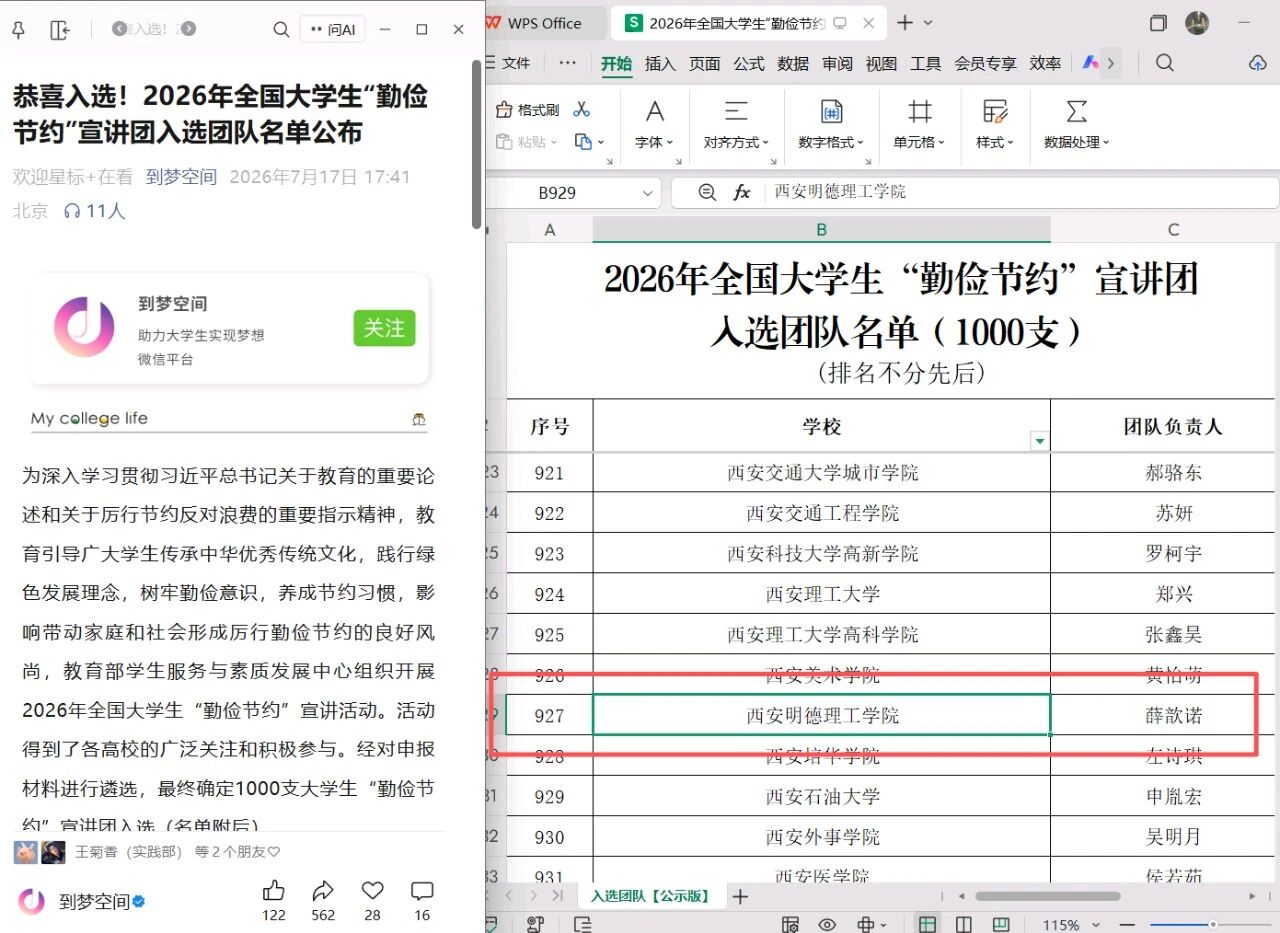Screen dimensions: 1280x933
Task: Add a new sheet with plus button
Action: (x=740, y=897)
